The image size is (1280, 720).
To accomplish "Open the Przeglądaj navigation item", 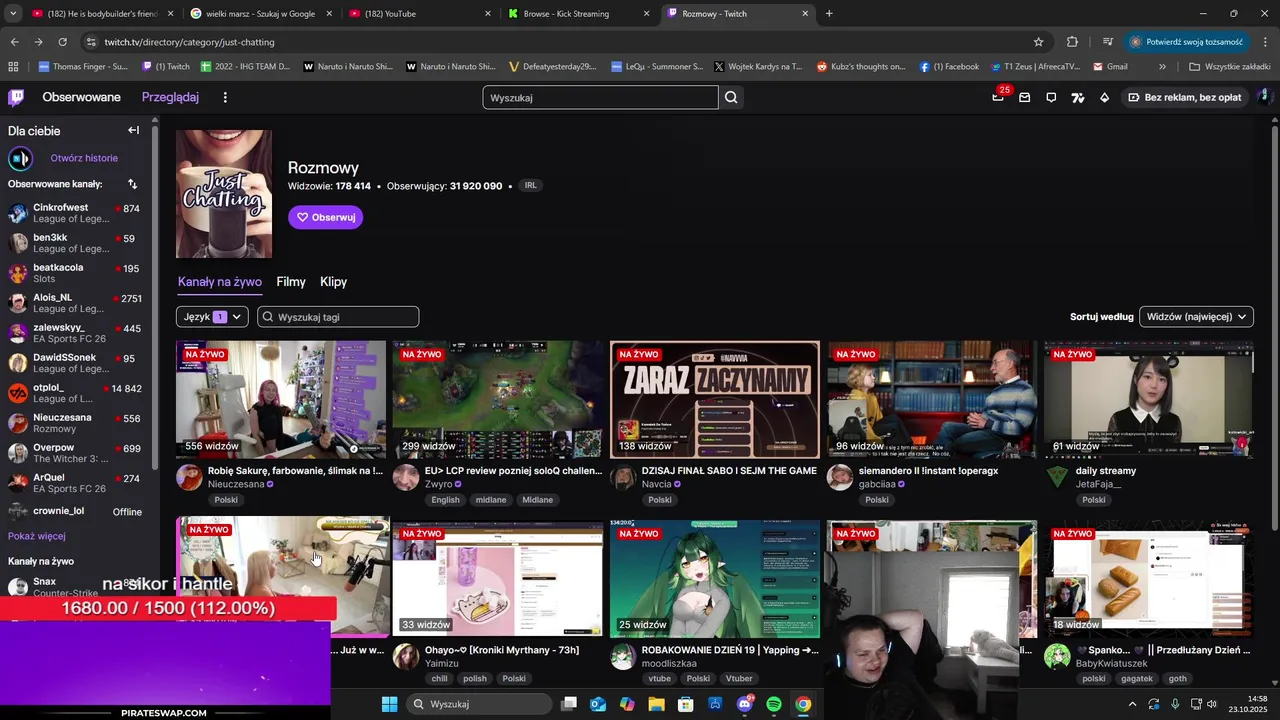I will 170,97.
